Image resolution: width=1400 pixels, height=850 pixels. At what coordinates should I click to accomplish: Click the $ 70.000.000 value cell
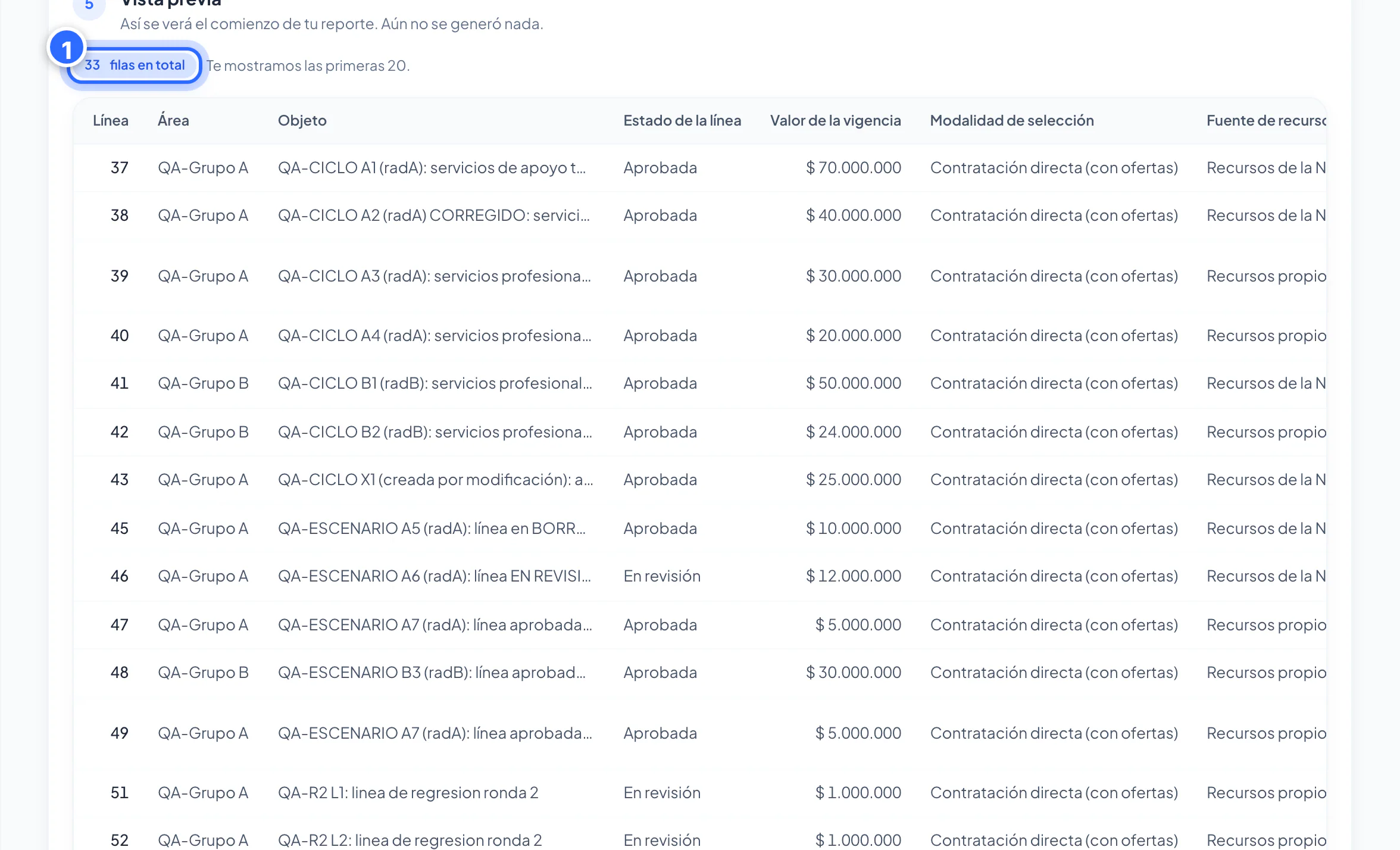[x=854, y=168]
